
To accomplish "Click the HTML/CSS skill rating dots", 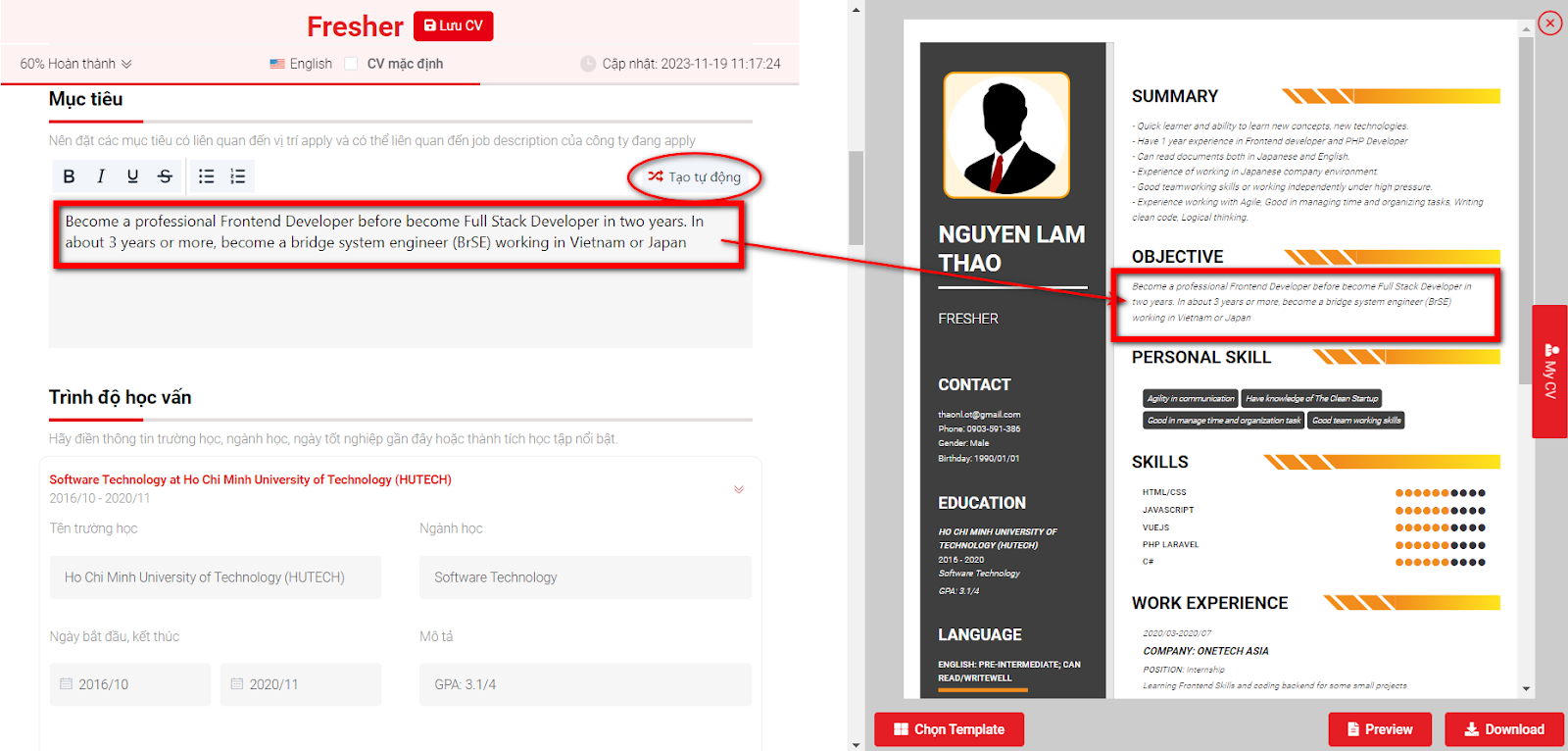I will 1441,493.
